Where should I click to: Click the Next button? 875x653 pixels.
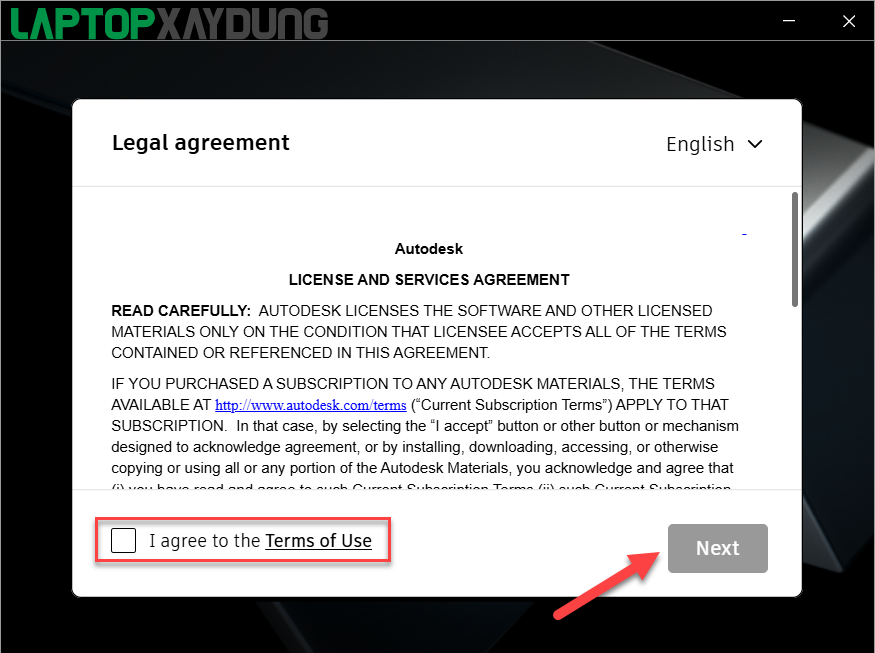coord(718,548)
